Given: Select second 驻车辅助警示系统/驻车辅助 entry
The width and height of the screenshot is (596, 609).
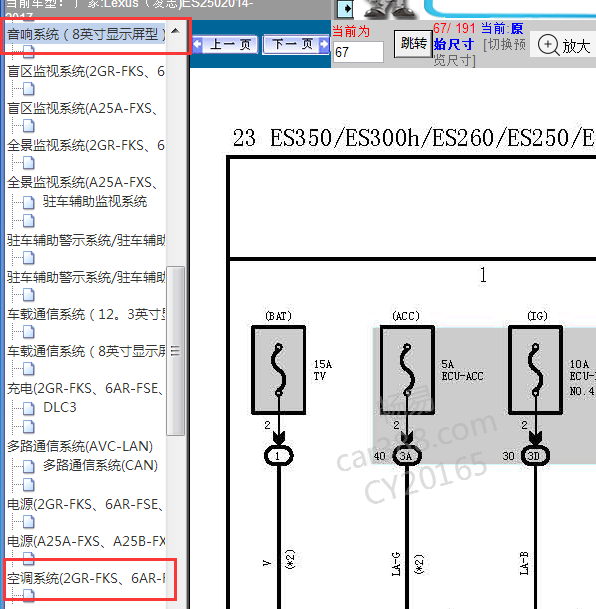Looking at the screenshot, I should 86,277.
